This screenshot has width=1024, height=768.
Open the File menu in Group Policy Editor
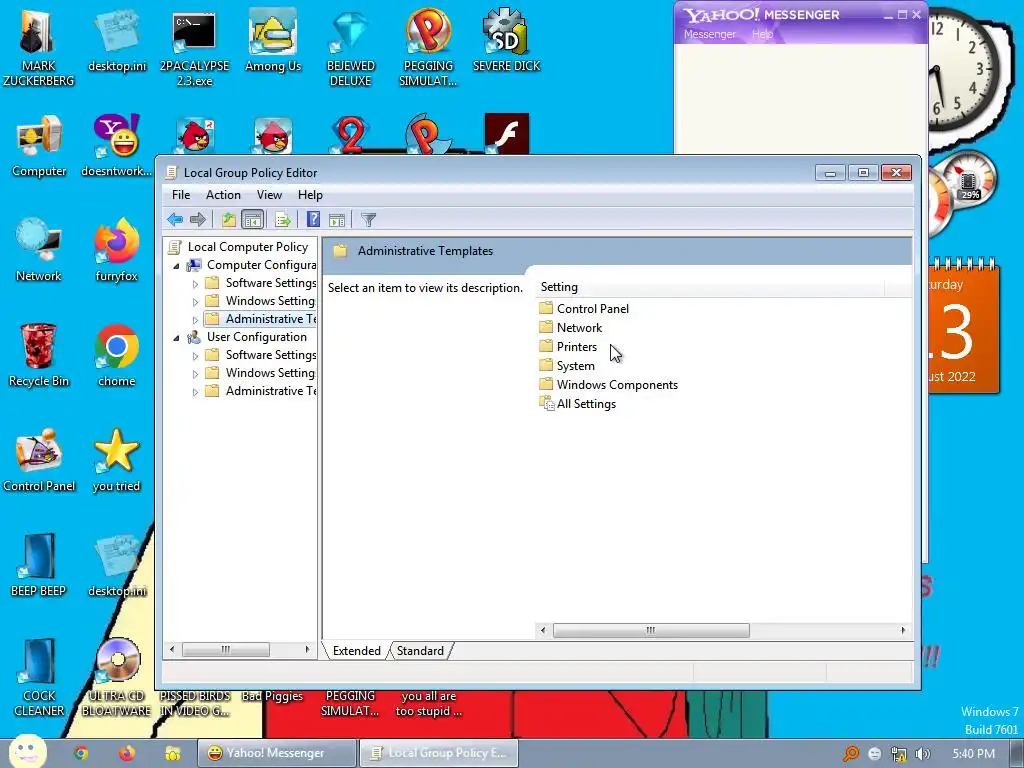pos(181,195)
